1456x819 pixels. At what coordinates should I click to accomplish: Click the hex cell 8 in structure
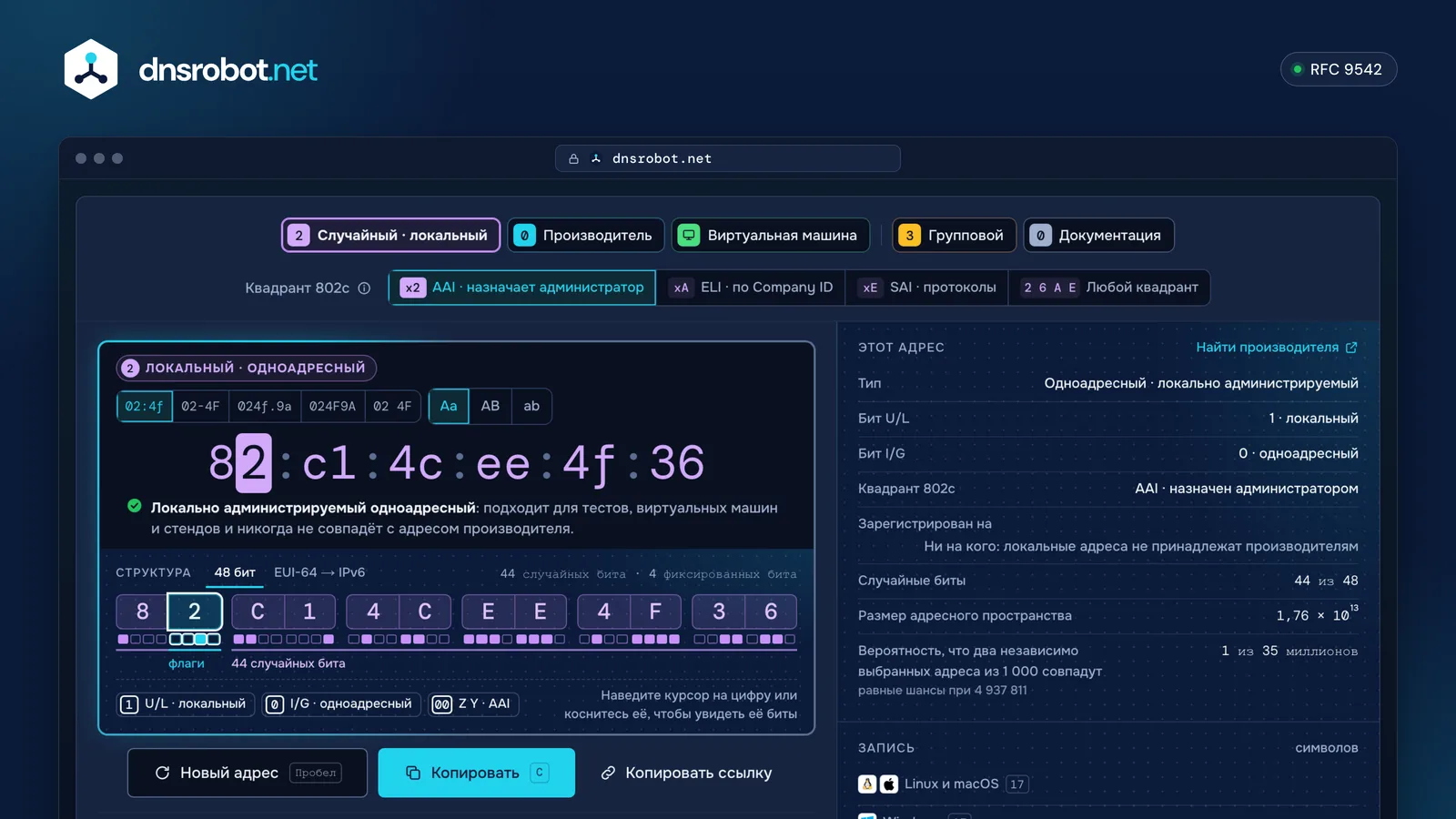[142, 612]
